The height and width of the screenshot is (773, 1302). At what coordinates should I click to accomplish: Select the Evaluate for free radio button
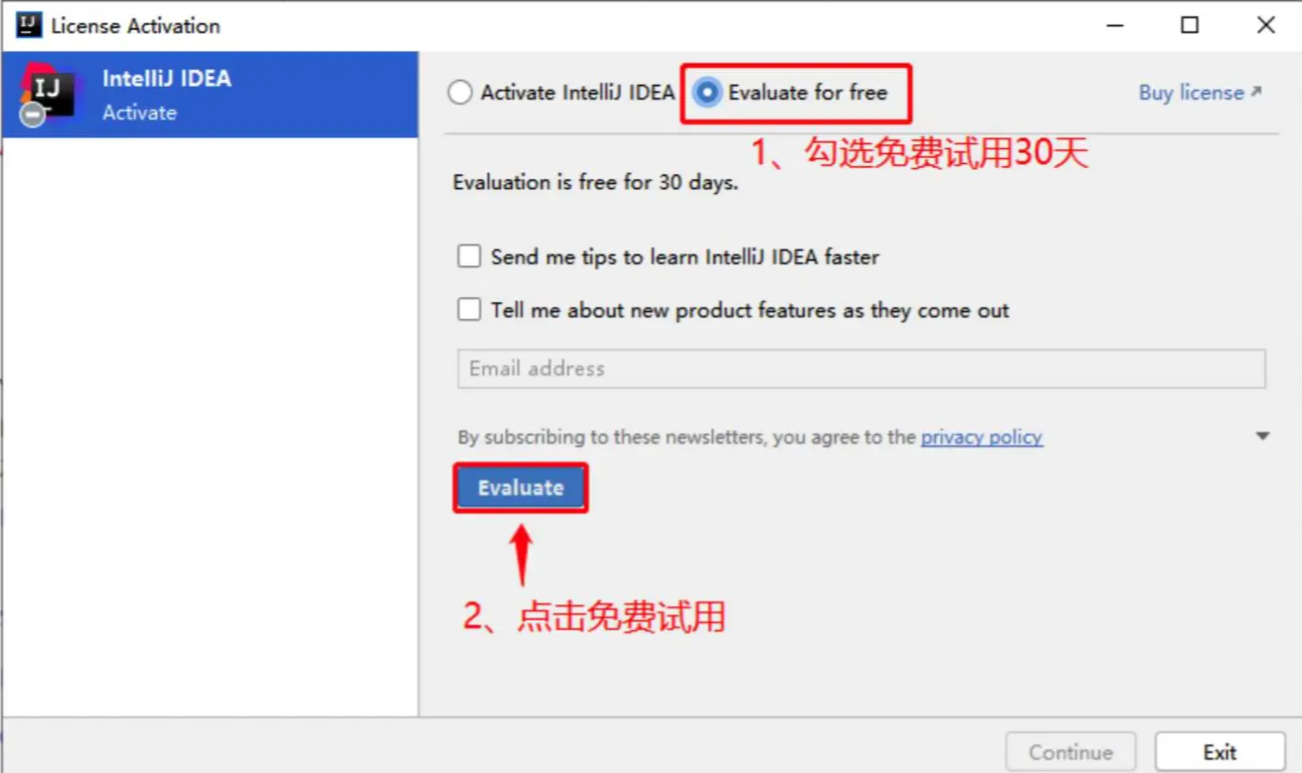coord(707,93)
